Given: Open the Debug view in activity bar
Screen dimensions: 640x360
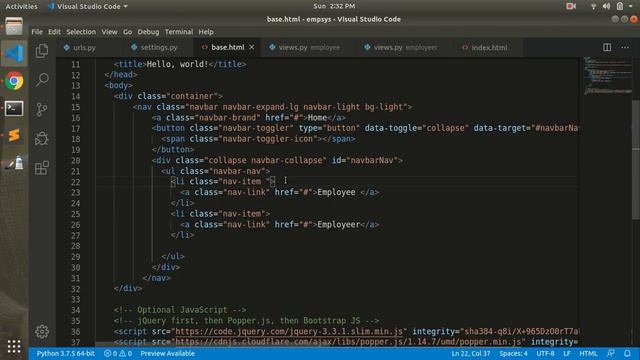Looking at the screenshot, I should click(x=42, y=139).
